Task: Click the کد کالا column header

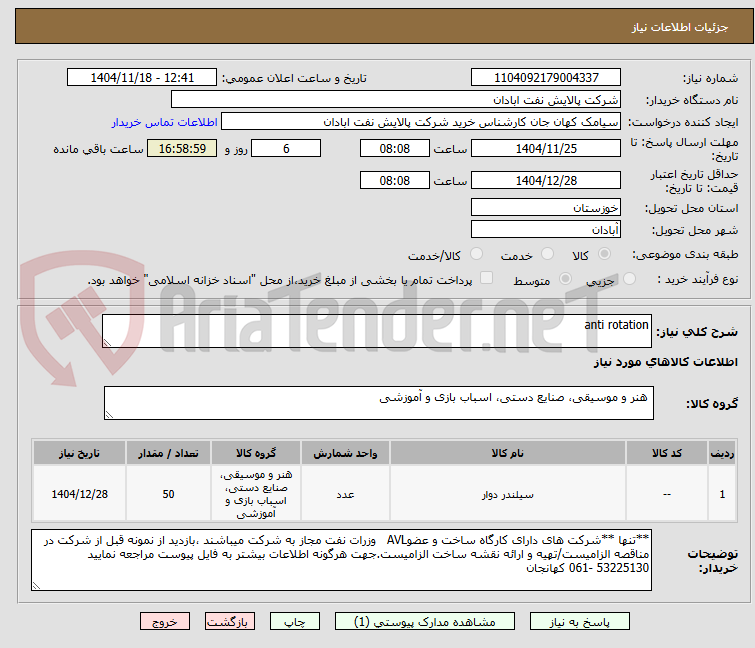Action: [x=667, y=453]
